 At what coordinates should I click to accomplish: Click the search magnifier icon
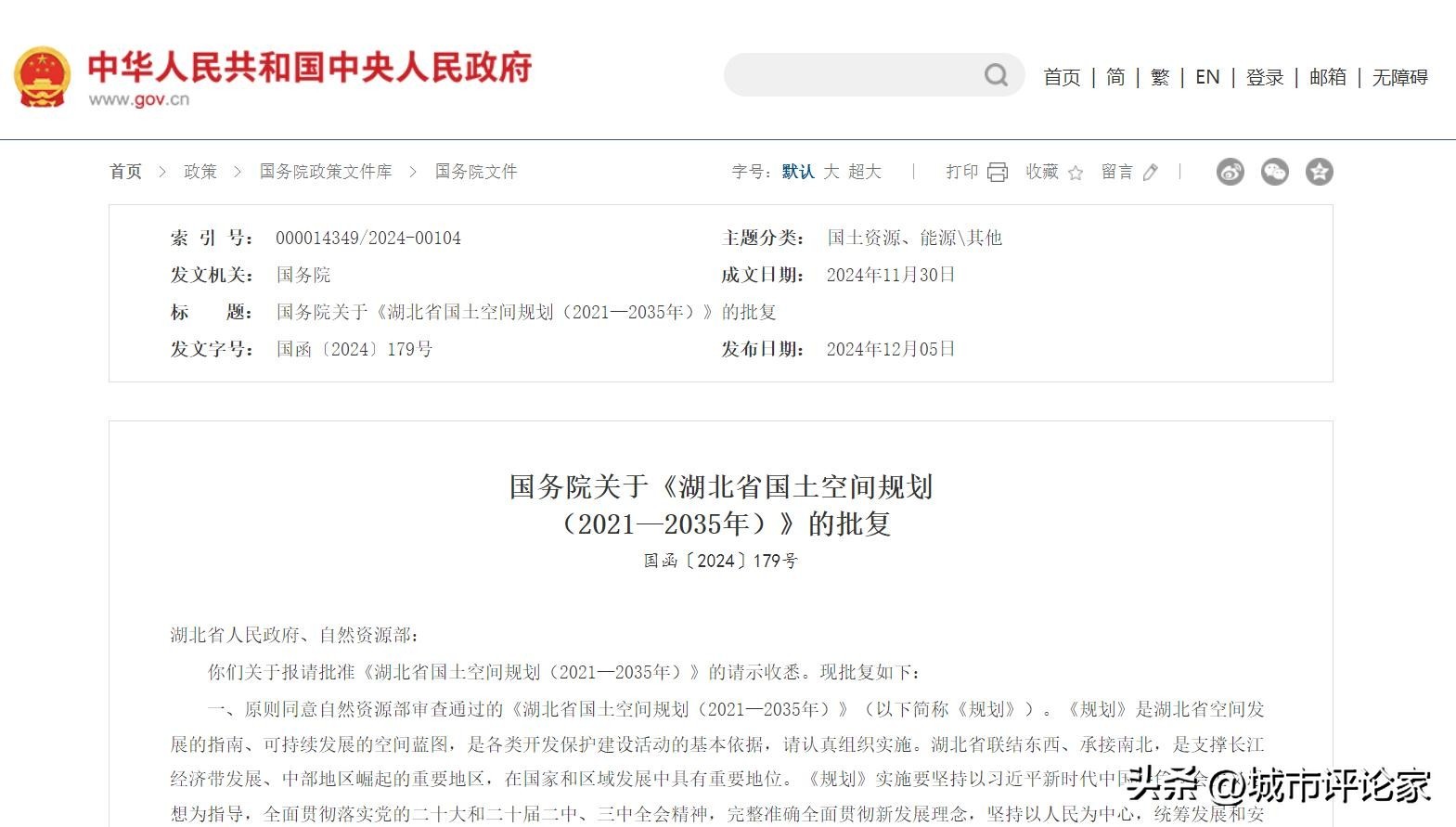click(x=996, y=75)
